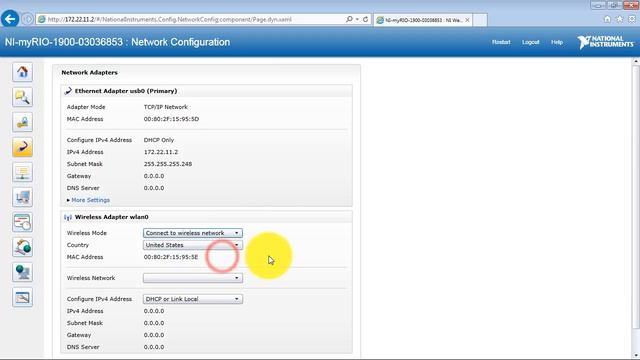Open the sidebar icon with globe and computer

click(x=22, y=272)
